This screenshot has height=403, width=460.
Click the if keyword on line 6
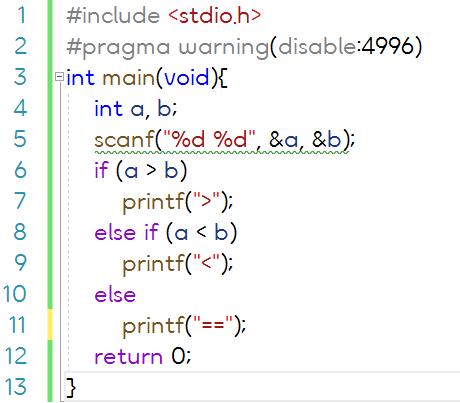pyautogui.click(x=101, y=170)
